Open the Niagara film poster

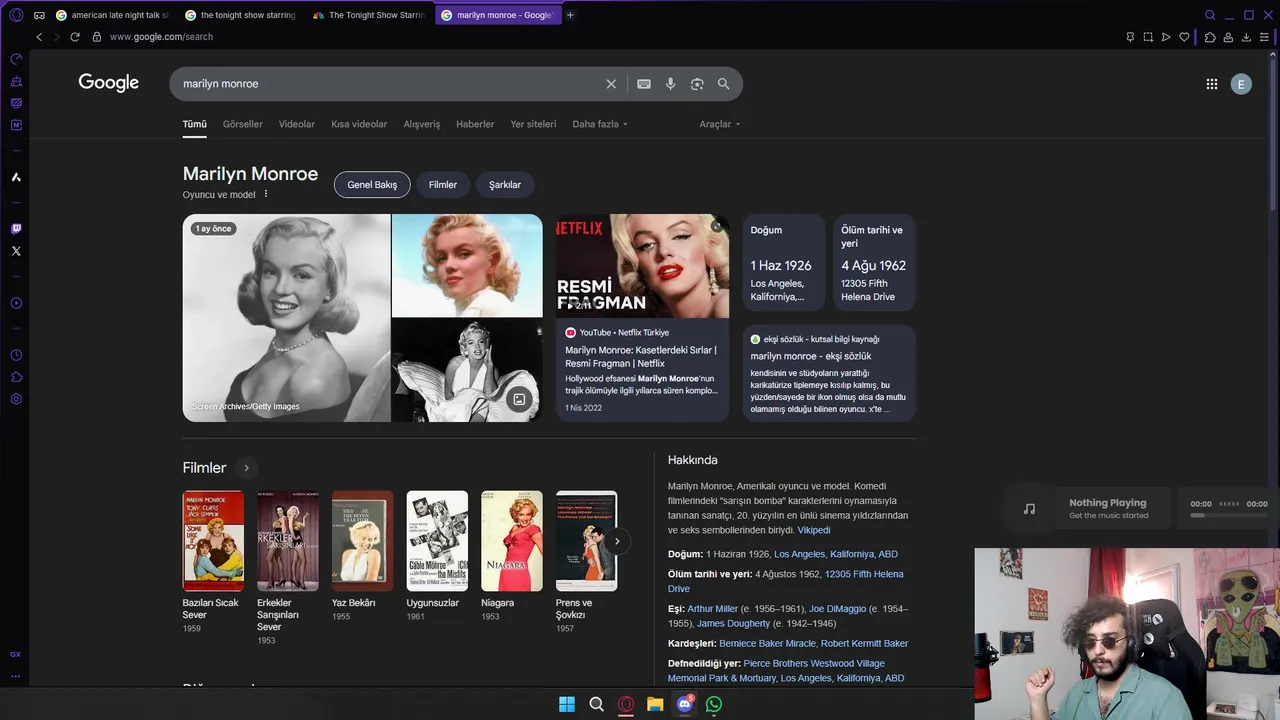pos(512,541)
